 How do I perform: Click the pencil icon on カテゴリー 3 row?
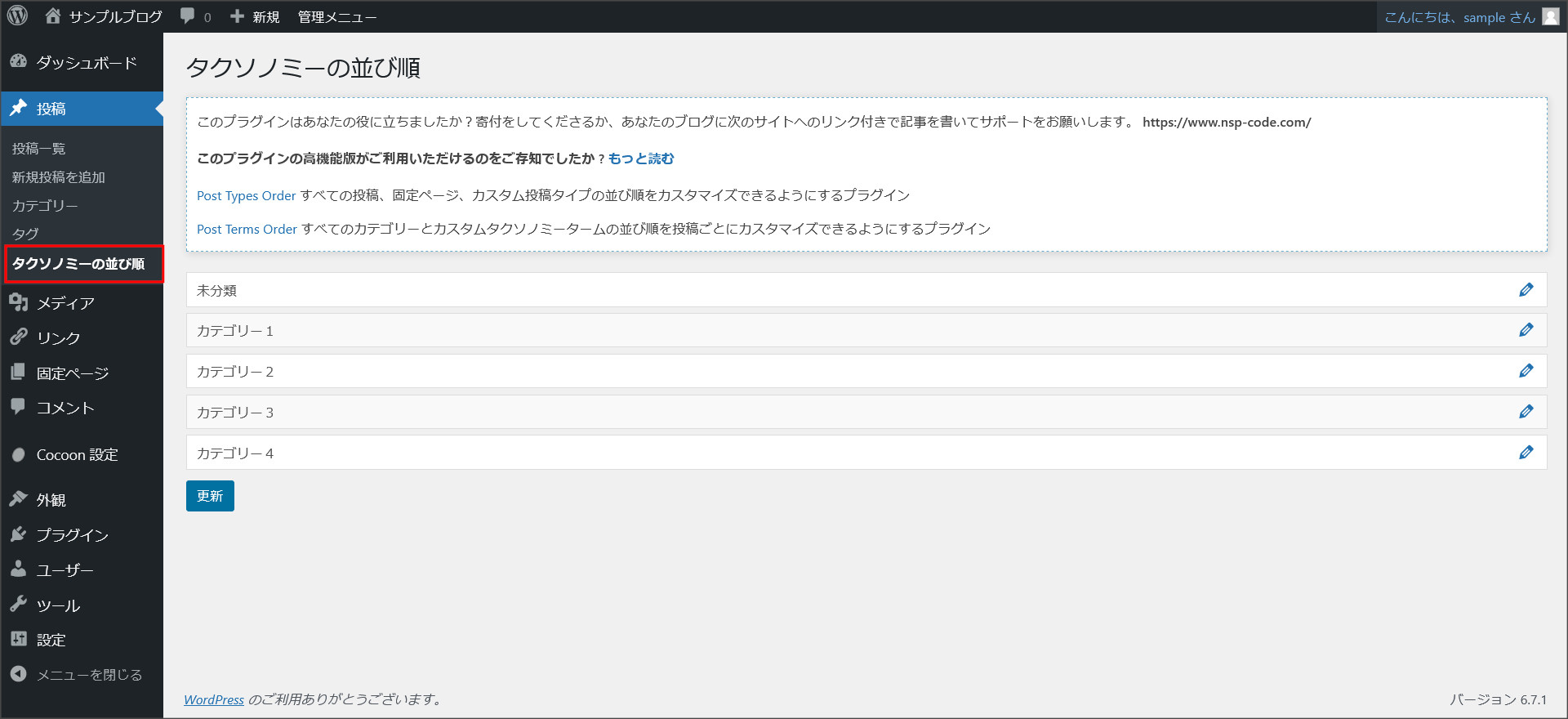[1526, 412]
